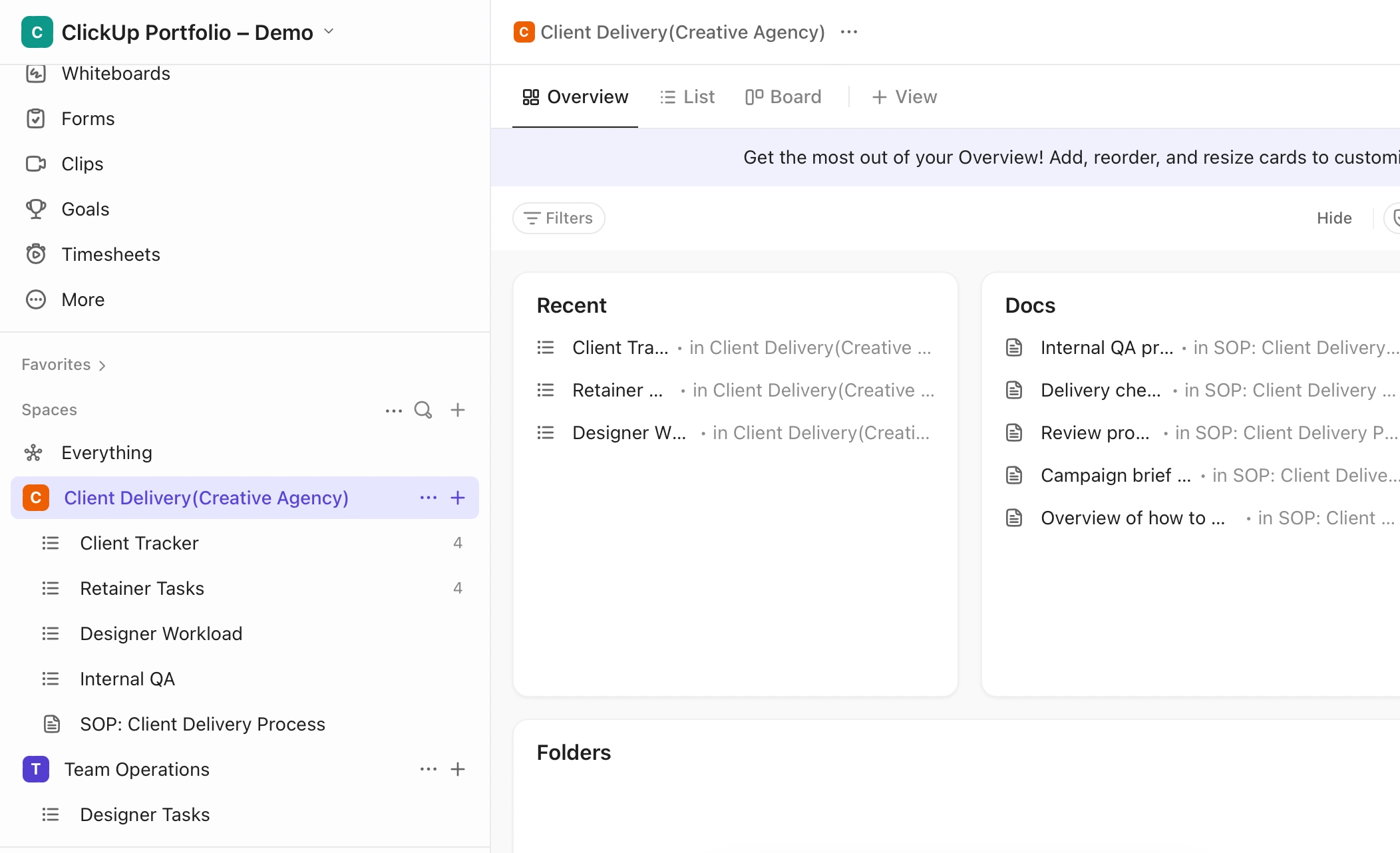Add an item to the Team Operations space

click(458, 769)
